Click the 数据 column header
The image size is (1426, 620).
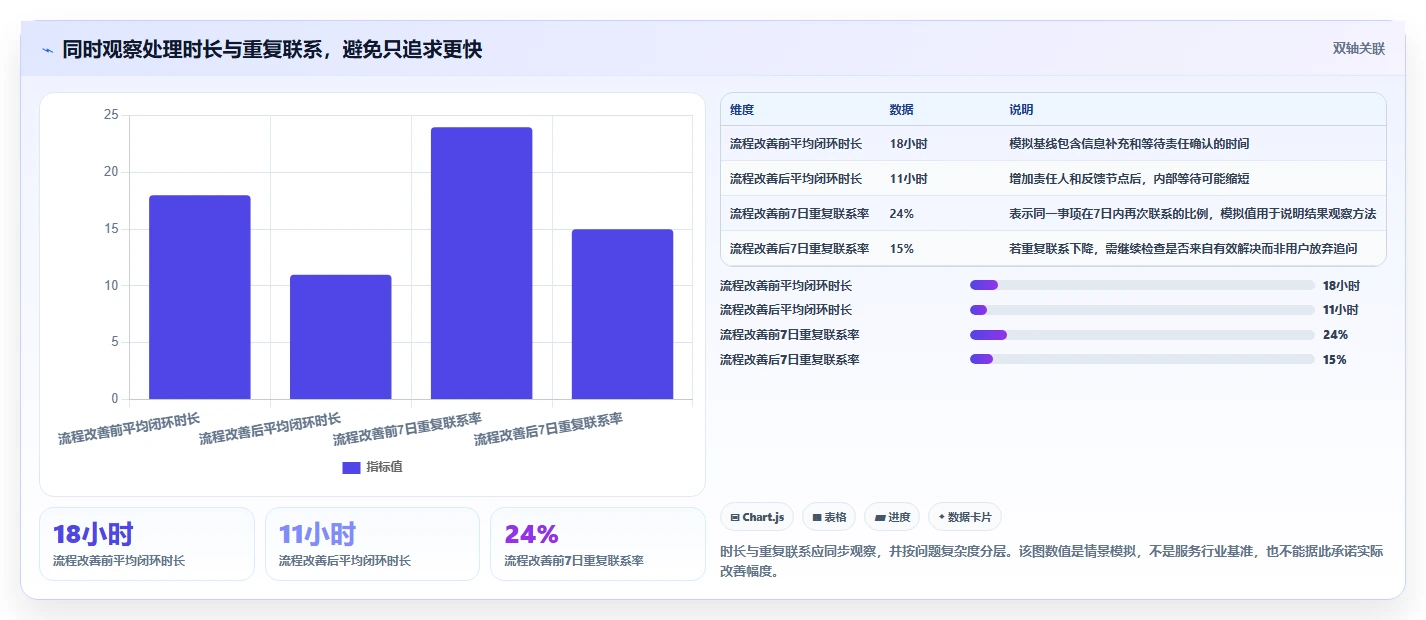(x=901, y=110)
